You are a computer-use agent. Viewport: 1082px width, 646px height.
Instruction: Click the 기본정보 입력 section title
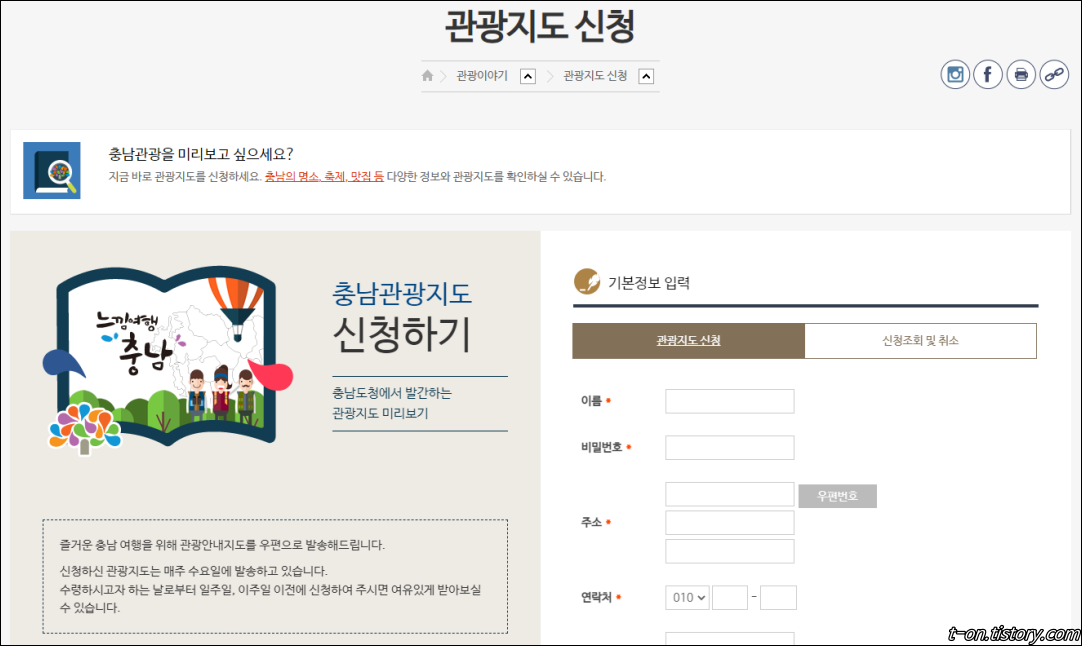pos(649,283)
